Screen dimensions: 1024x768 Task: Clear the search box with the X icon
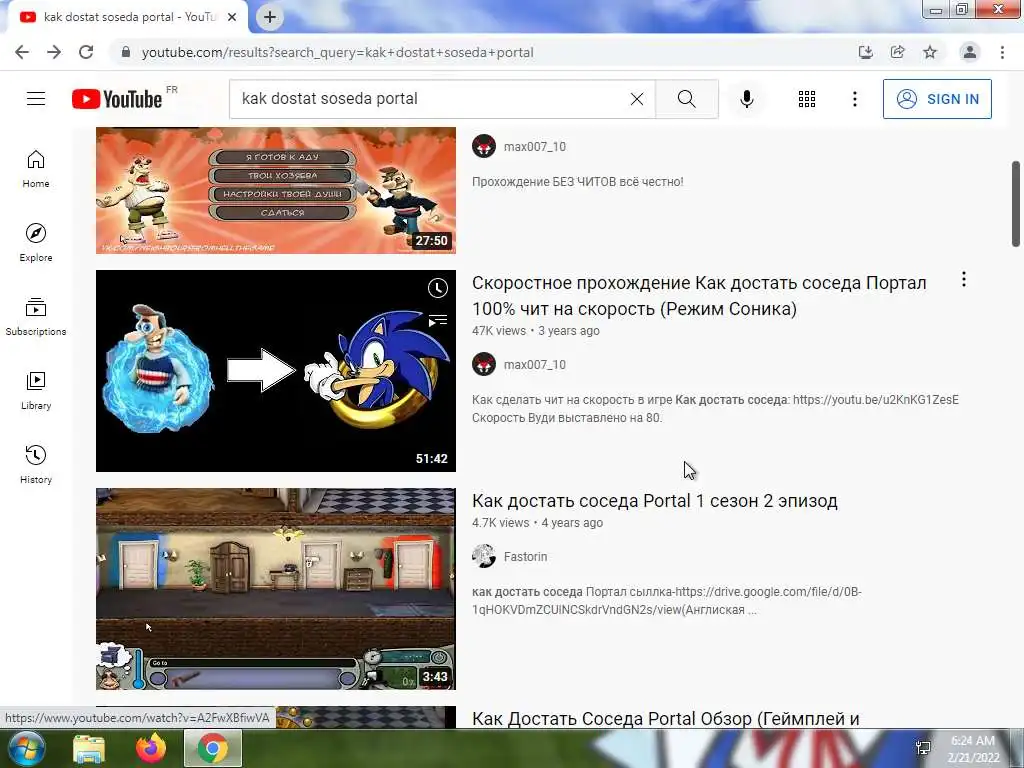tap(637, 99)
